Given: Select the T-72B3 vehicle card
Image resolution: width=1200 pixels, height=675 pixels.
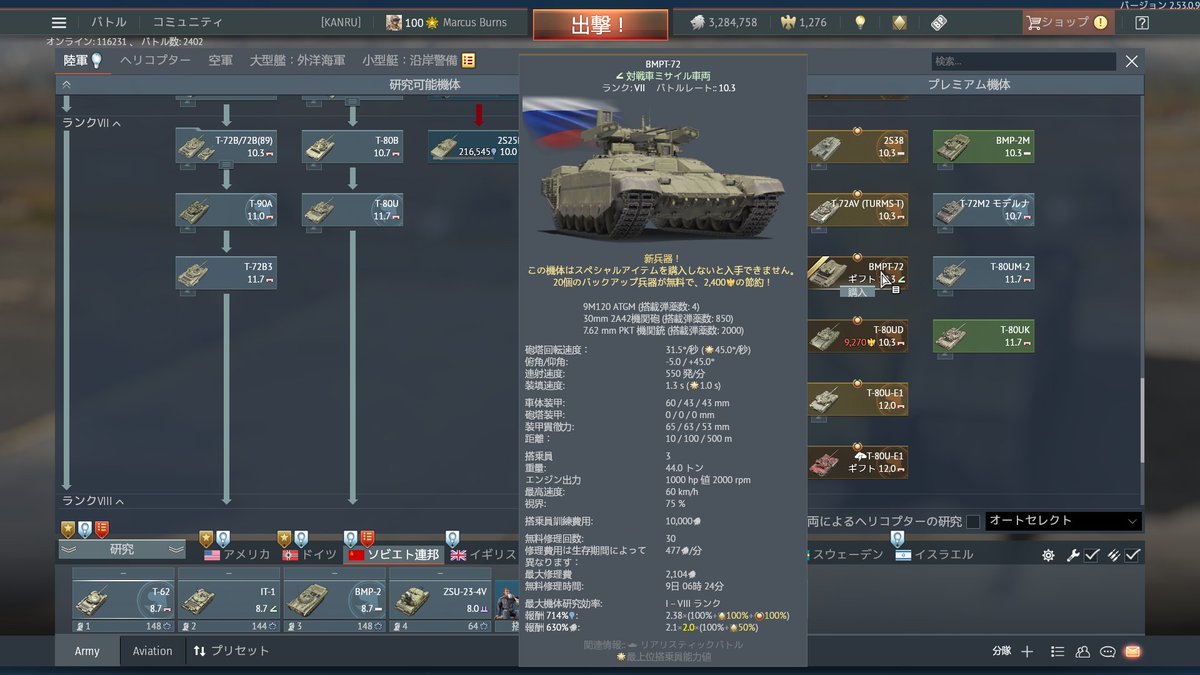Looking at the screenshot, I should click(226, 272).
